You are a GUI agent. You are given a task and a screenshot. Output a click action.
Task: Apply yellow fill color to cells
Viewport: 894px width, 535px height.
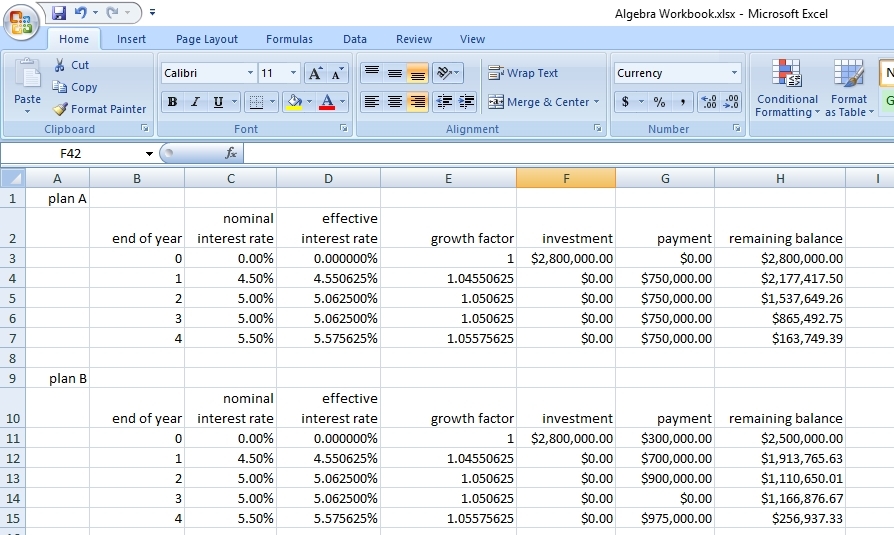[x=294, y=102]
